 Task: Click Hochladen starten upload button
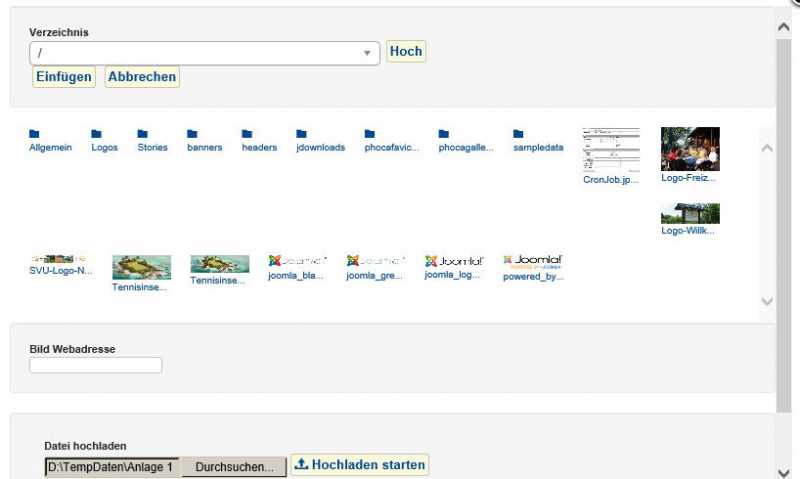(x=360, y=465)
